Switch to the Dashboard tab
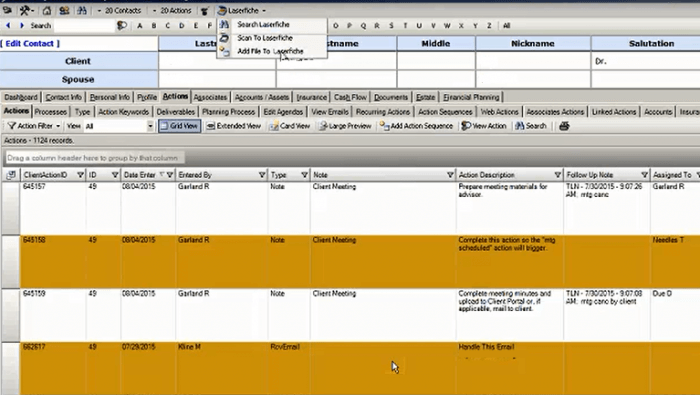The height and width of the screenshot is (395, 700). (21, 97)
